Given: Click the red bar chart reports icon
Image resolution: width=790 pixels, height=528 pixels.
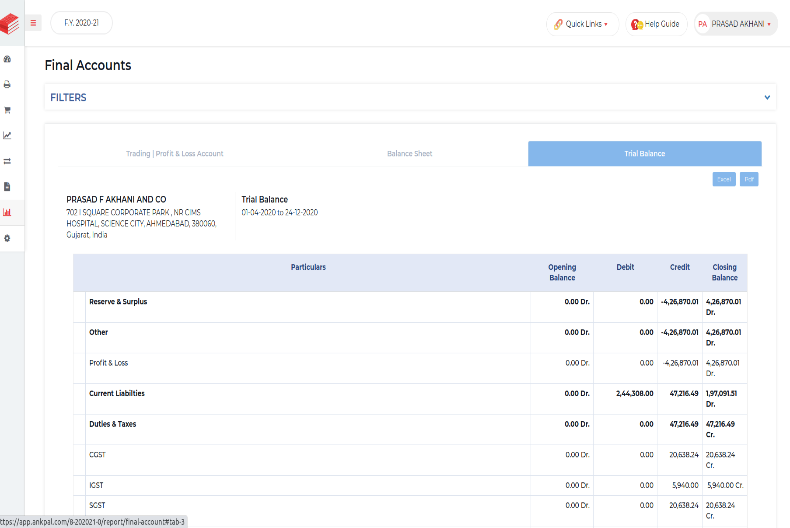Looking at the screenshot, I should click(8, 212).
